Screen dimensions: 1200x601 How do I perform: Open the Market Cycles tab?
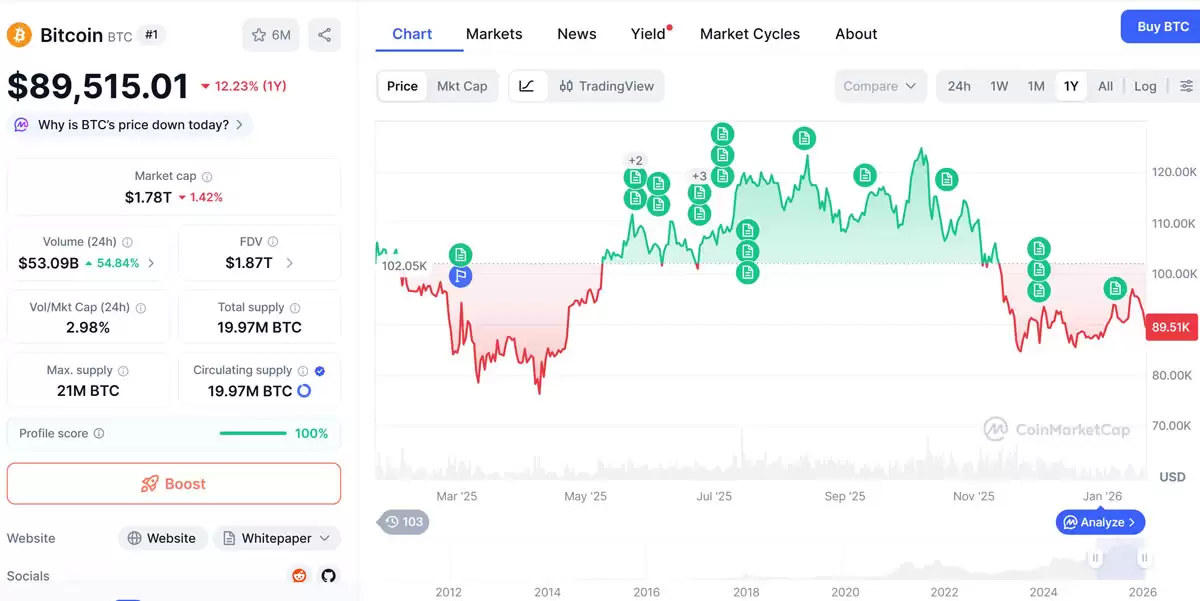750,34
